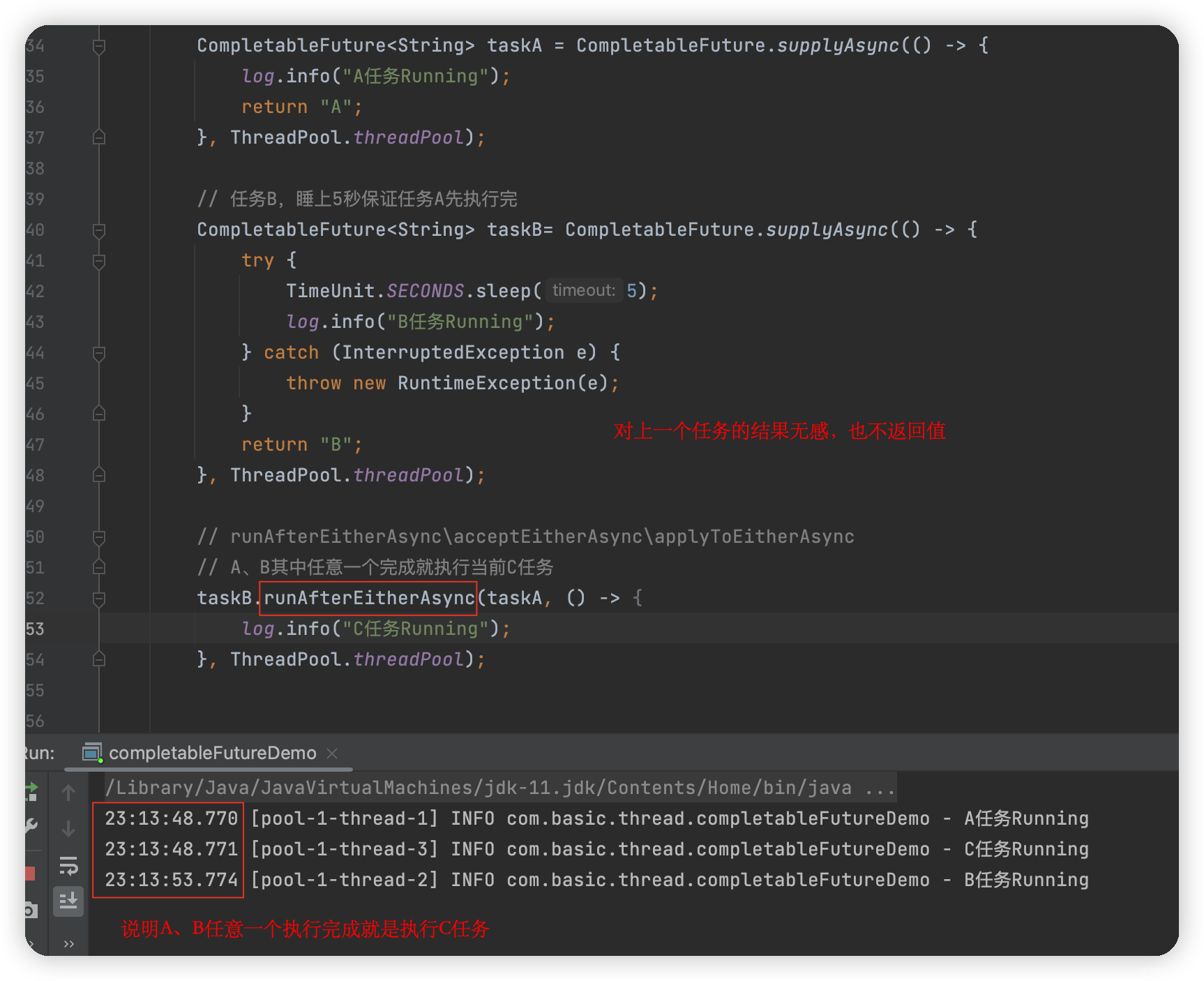Click the 'timeout:' inlay hint in sleep call

pyautogui.click(x=584, y=290)
